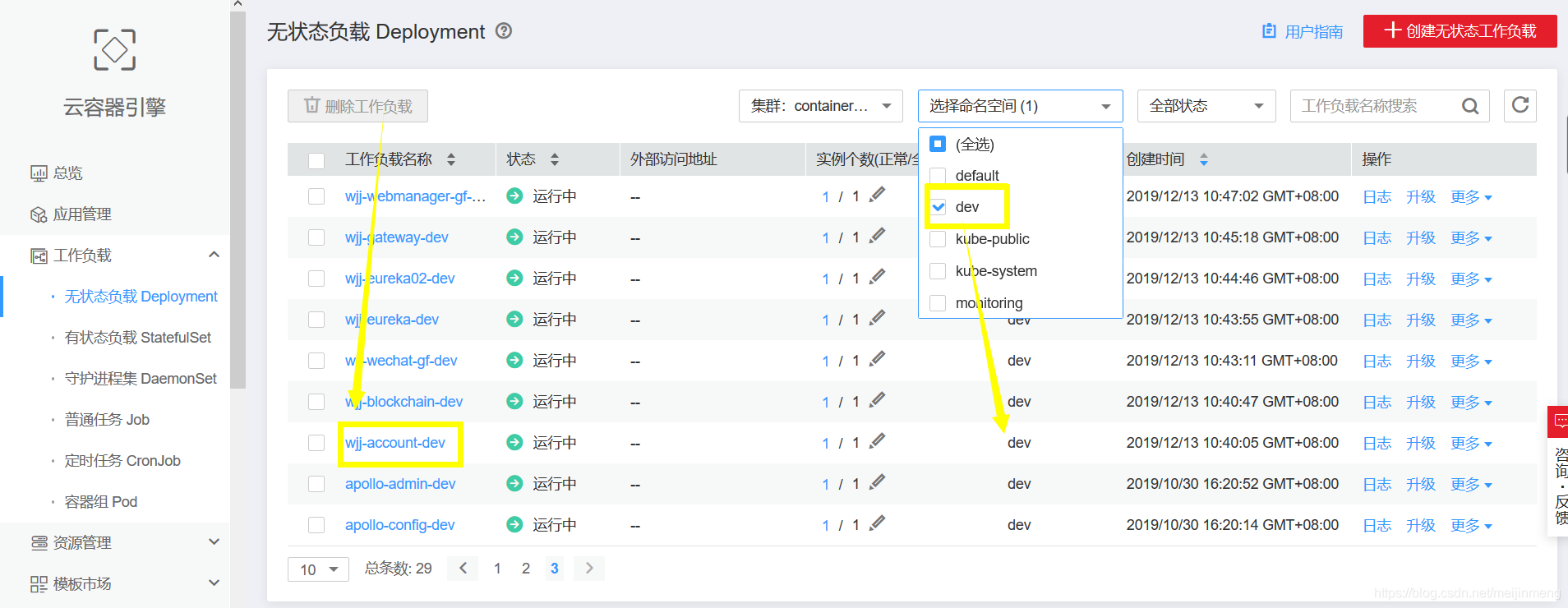Image resolution: width=1568 pixels, height=608 pixels.
Task: Toggle the (全选) namespace checkbox
Action: 938,144
